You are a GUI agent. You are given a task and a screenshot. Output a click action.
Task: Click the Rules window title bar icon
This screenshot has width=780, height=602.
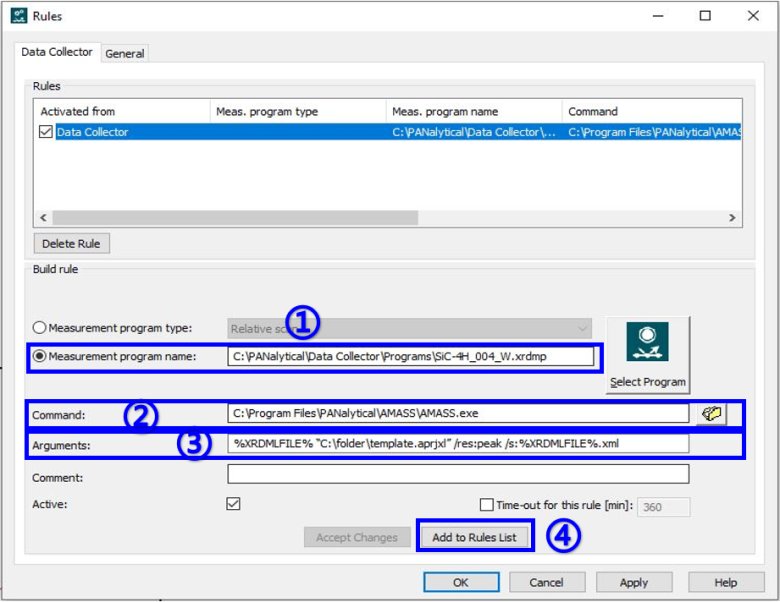click(x=18, y=16)
